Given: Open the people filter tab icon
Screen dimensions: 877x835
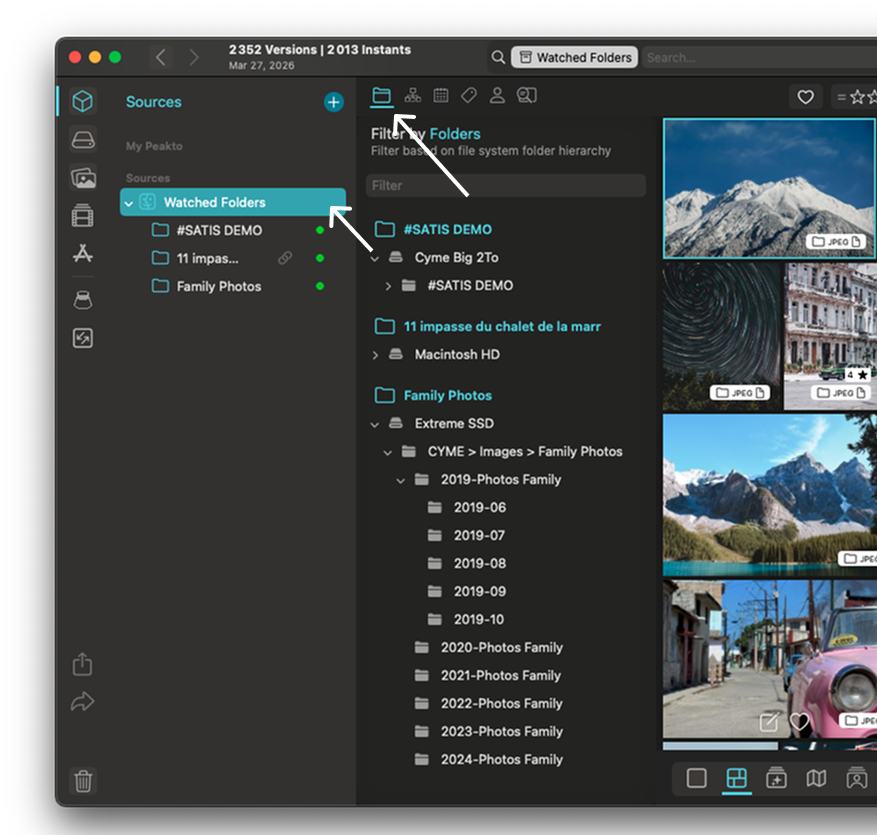Looking at the screenshot, I should [497, 96].
